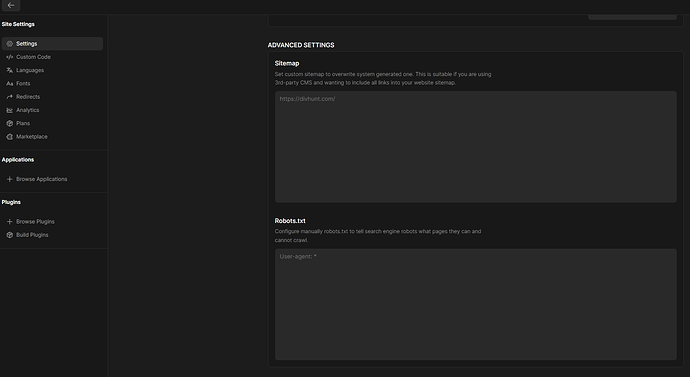Click the Sitemap heading
Screen dimensions: 690x377
click(287, 63)
